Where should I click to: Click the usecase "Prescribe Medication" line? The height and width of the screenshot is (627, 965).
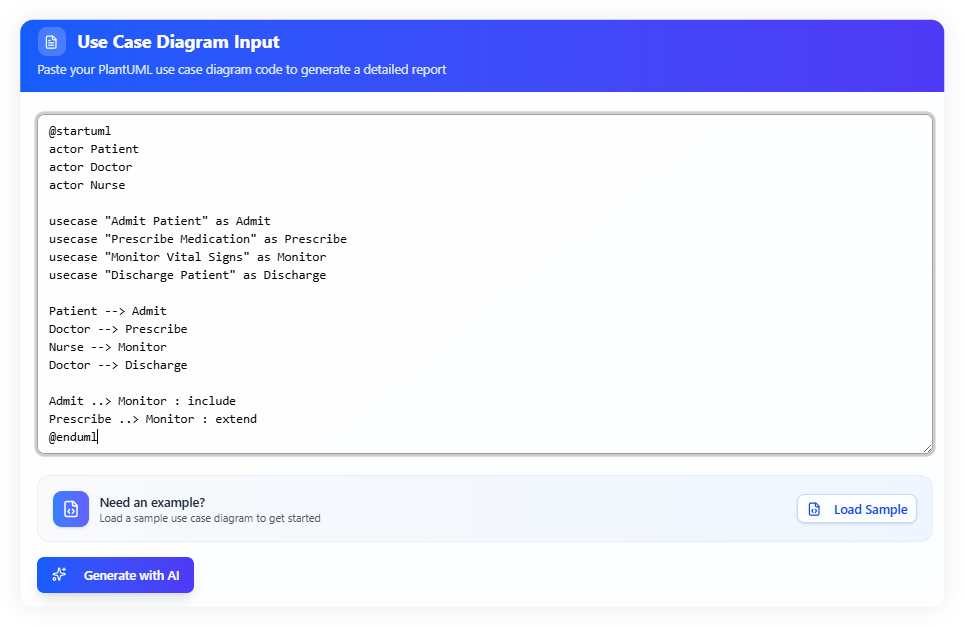pyautogui.click(x=198, y=239)
